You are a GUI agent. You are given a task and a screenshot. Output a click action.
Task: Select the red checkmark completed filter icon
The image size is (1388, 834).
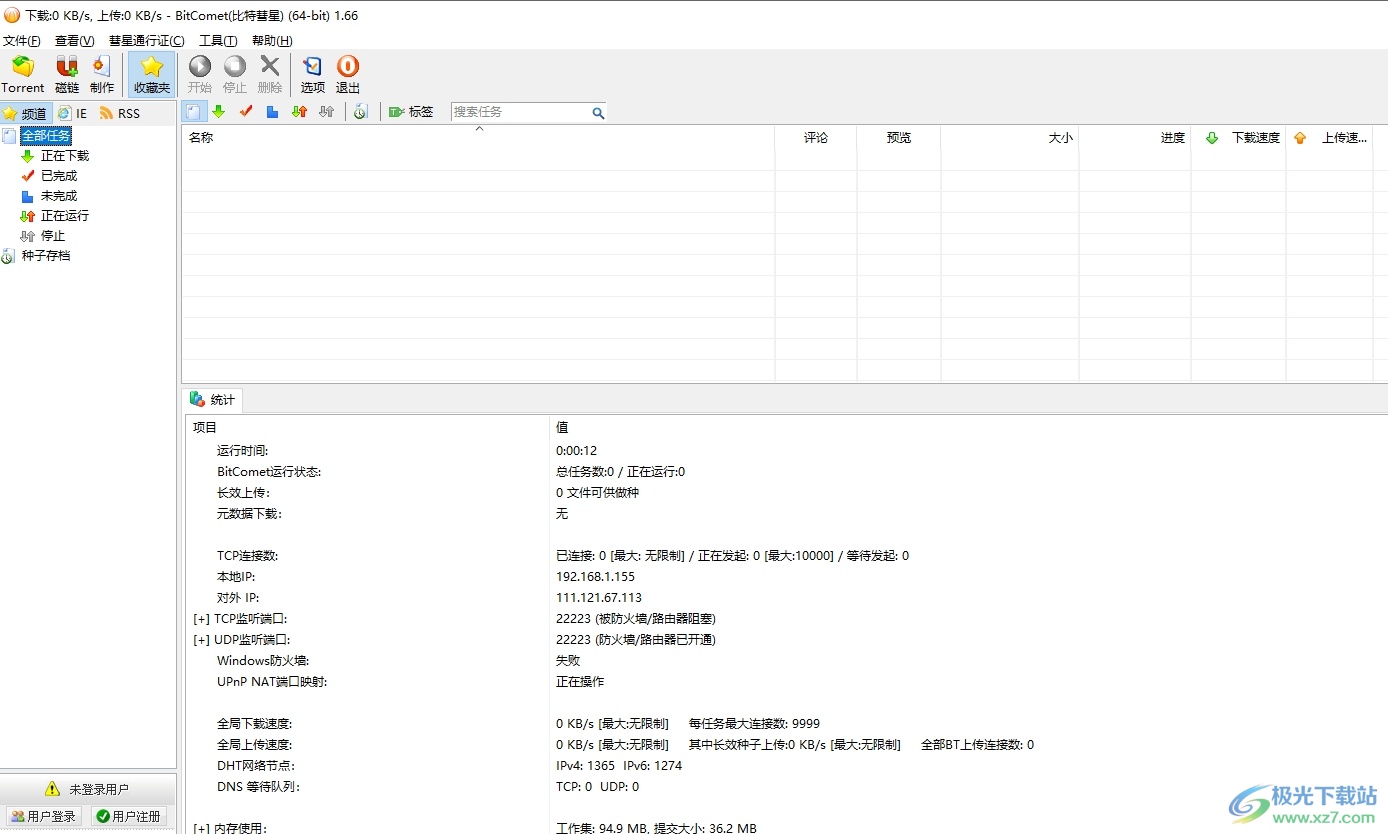(x=246, y=112)
